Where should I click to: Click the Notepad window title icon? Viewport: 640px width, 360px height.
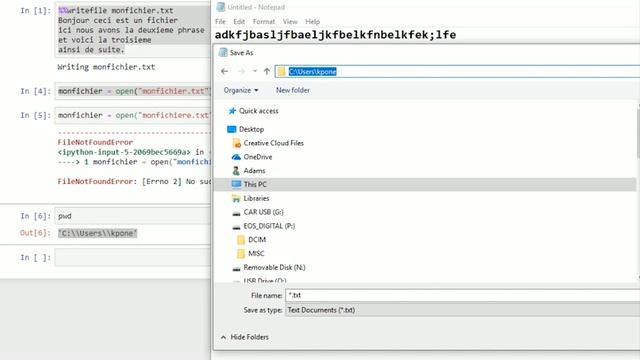click(220, 7)
